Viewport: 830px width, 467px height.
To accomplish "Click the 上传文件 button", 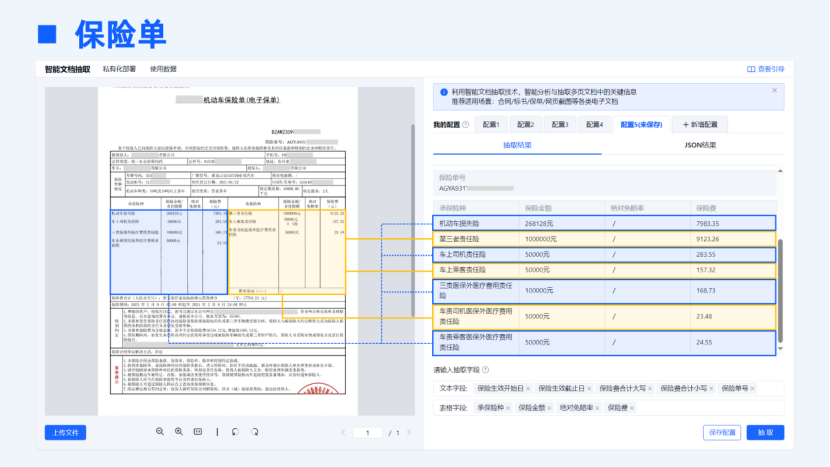I will (x=66, y=432).
